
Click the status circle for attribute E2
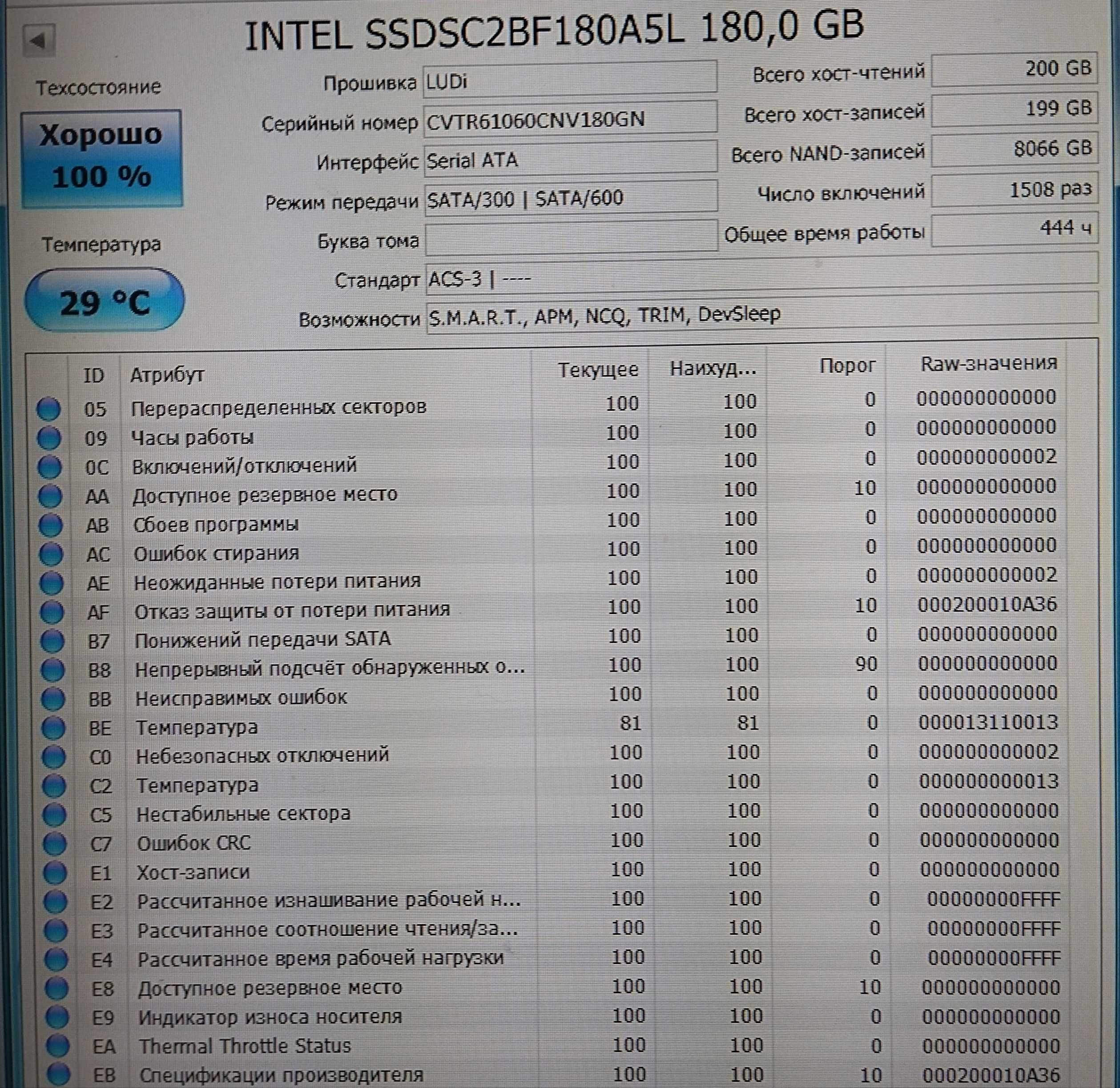[x=56, y=902]
